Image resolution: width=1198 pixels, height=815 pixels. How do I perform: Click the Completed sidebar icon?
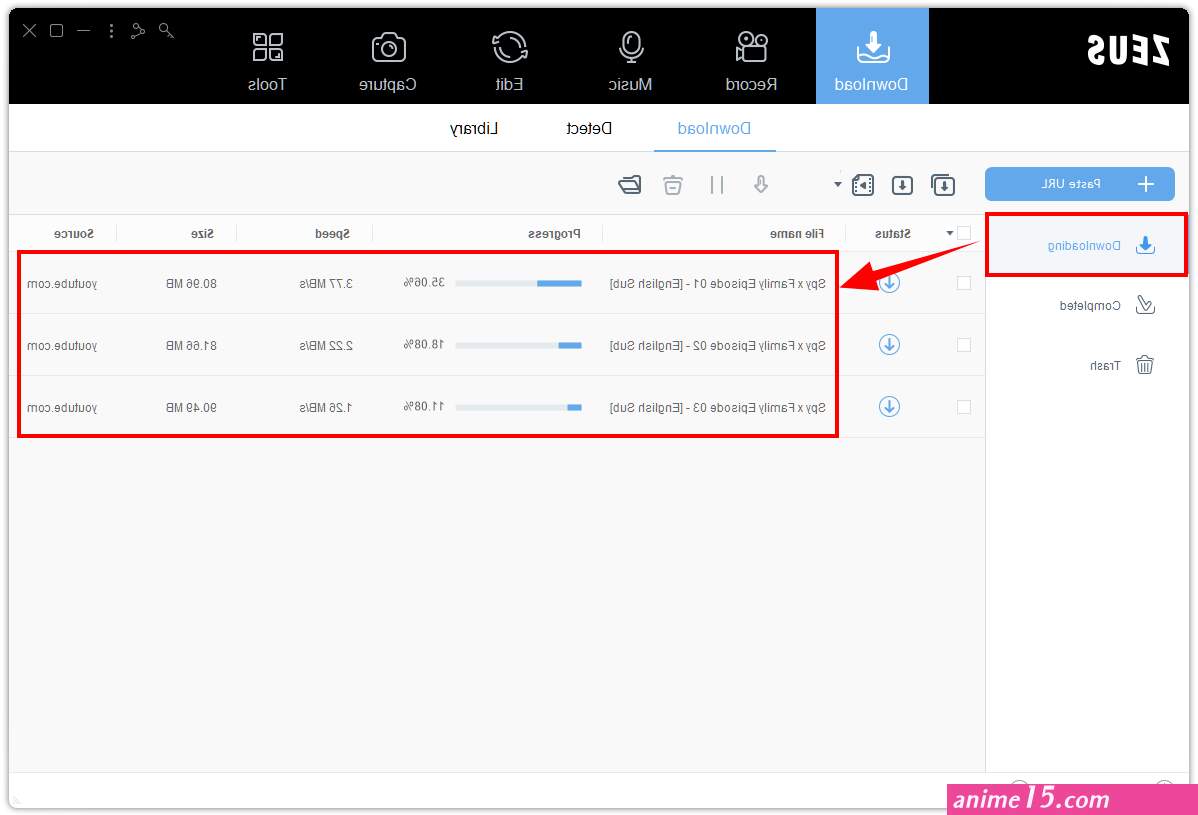point(1145,305)
